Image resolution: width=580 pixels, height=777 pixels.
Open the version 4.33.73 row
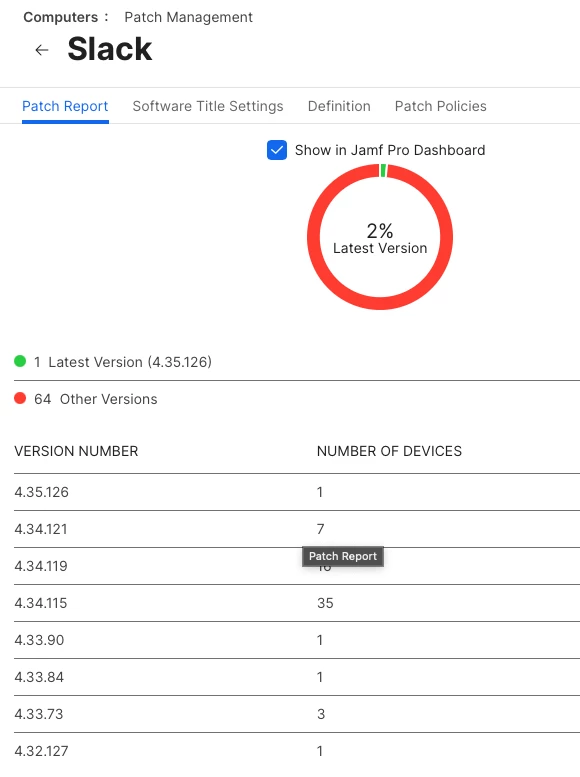point(296,714)
